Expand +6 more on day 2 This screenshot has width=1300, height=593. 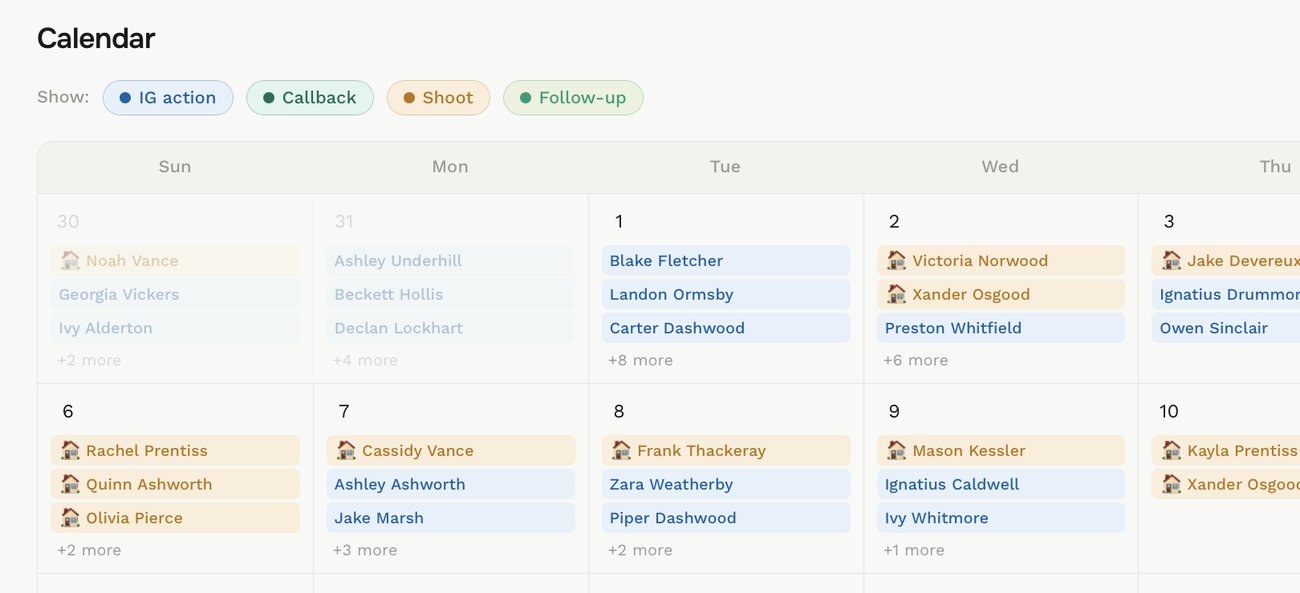tap(915, 360)
